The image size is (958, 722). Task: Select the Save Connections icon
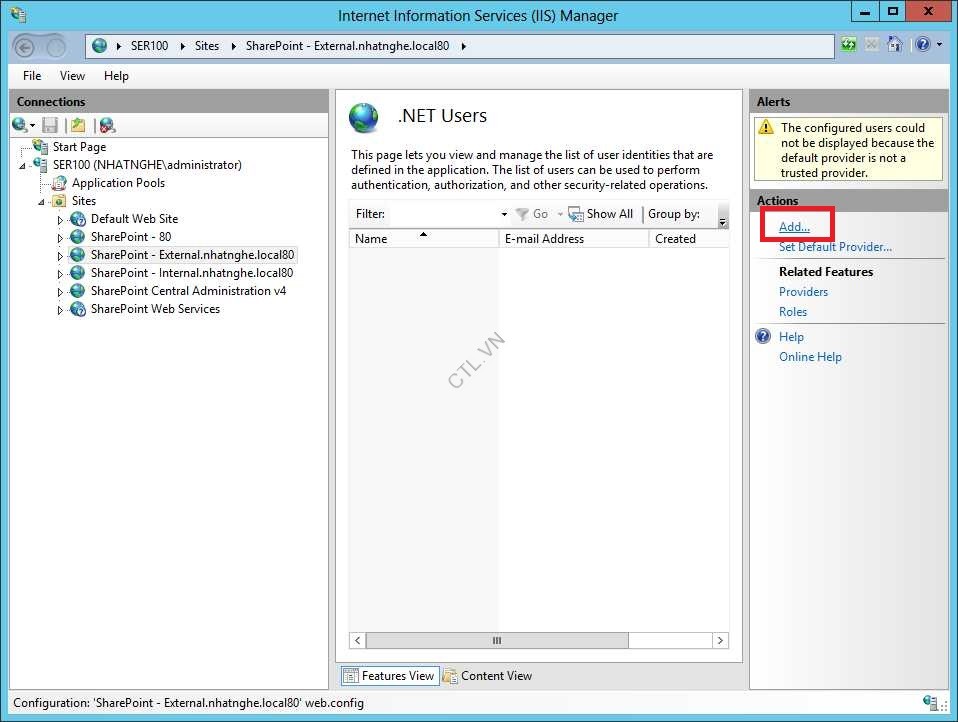[50, 124]
